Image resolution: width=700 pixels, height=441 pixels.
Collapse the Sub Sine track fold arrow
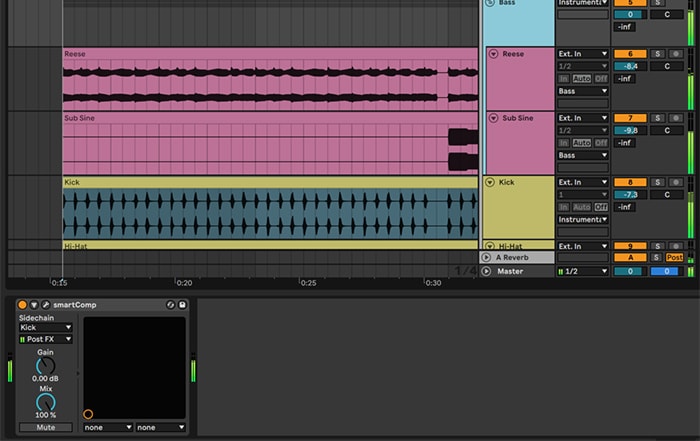493,118
